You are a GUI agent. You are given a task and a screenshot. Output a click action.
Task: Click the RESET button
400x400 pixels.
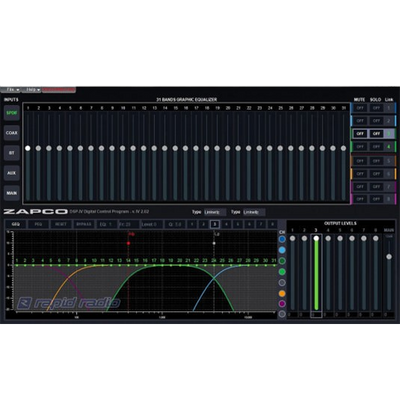tap(61, 224)
